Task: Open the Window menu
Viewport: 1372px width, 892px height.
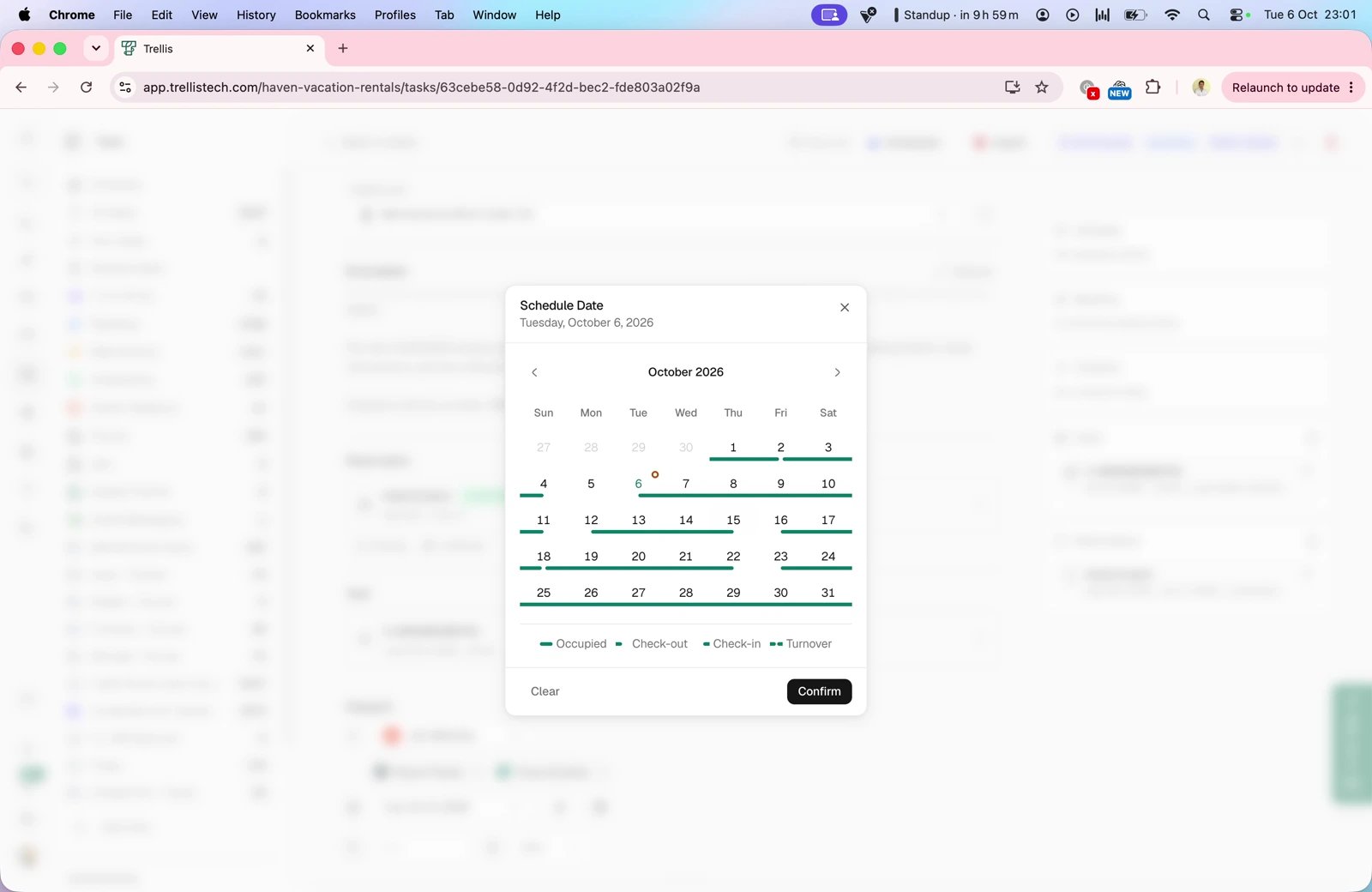Action: (495, 15)
